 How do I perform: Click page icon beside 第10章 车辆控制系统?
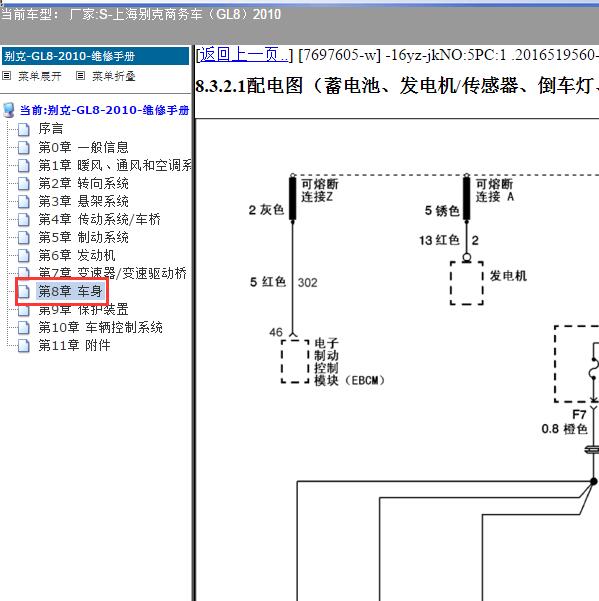[x=24, y=328]
